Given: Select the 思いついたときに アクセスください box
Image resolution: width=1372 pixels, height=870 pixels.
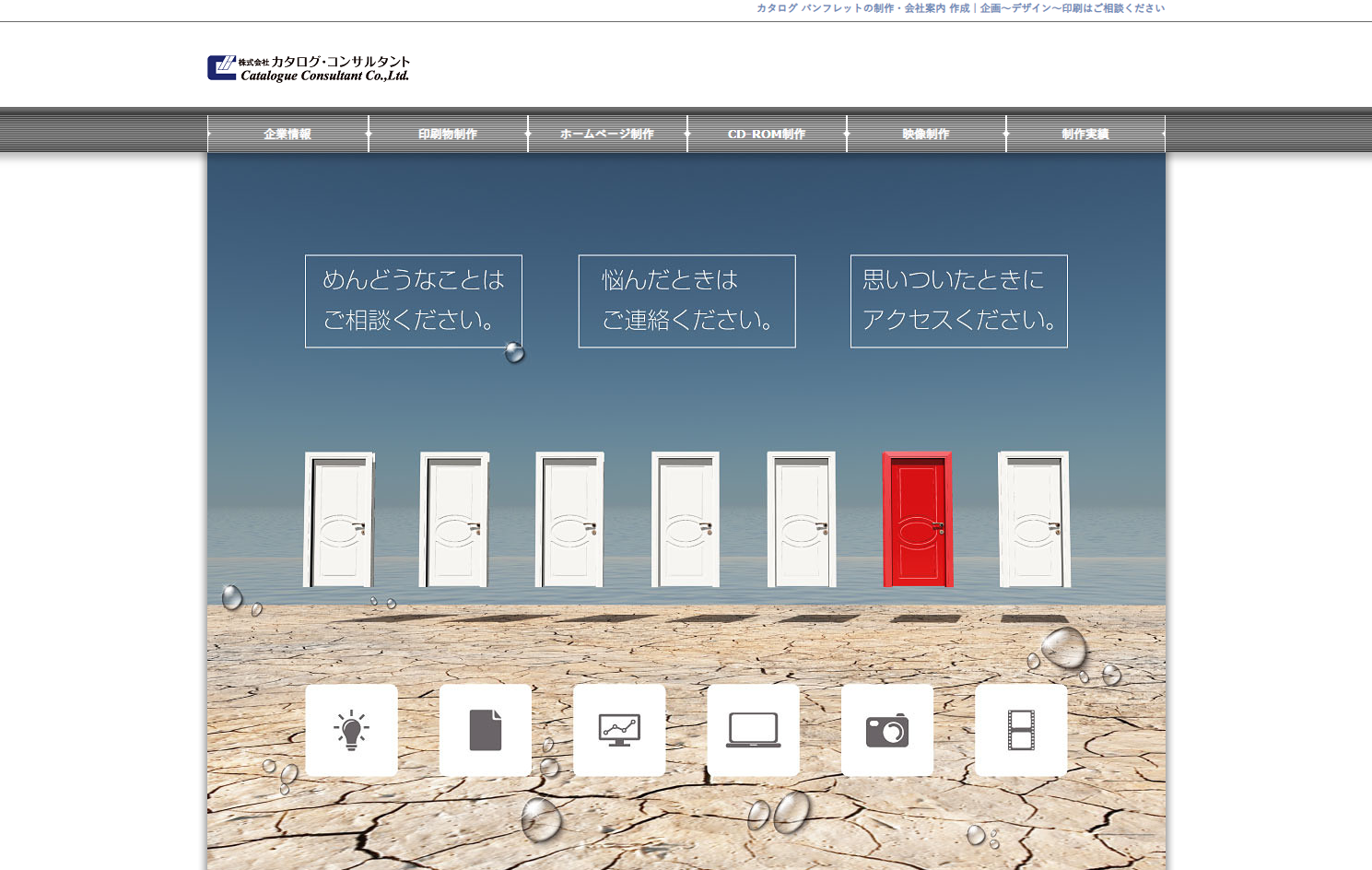Looking at the screenshot, I should point(958,301).
